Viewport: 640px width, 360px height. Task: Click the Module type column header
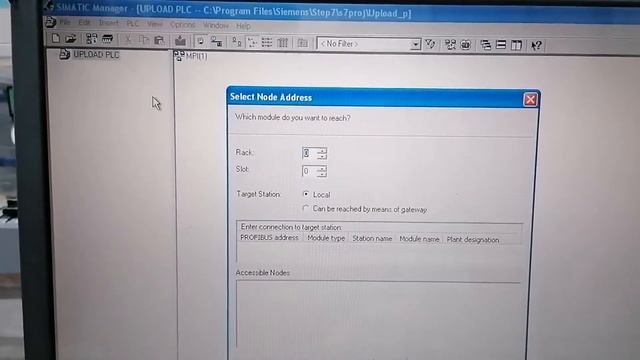pos(326,238)
